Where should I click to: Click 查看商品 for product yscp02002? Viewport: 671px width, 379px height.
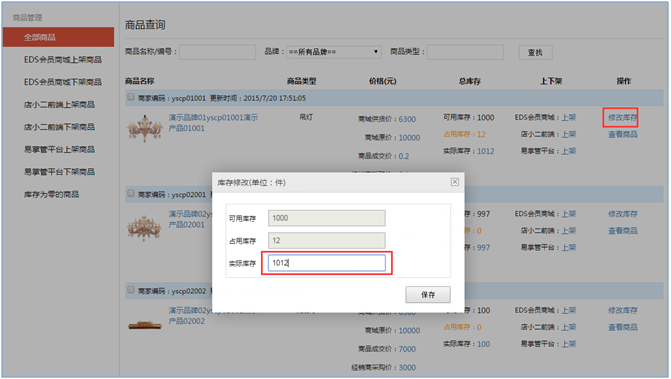click(x=623, y=327)
